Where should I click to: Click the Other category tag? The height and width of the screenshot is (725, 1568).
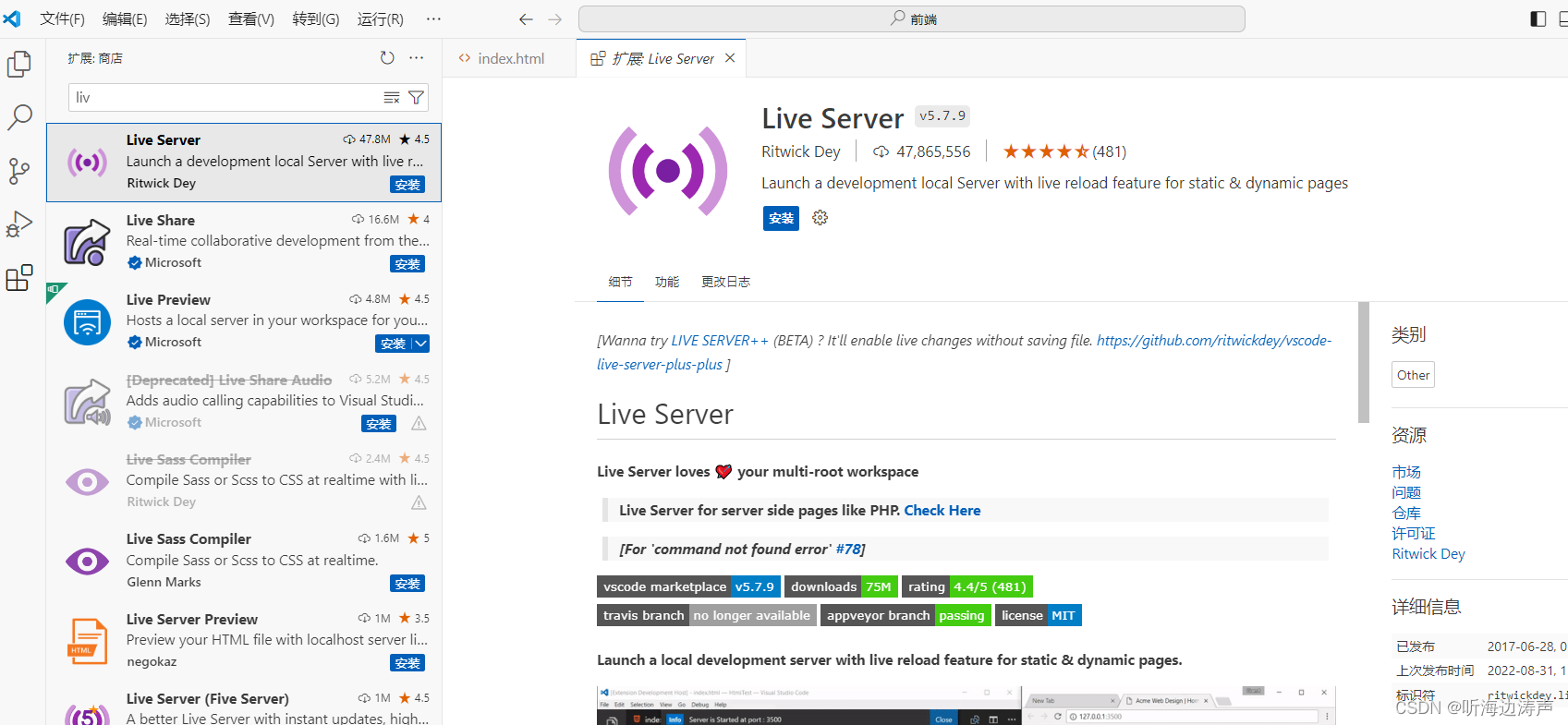click(1413, 375)
